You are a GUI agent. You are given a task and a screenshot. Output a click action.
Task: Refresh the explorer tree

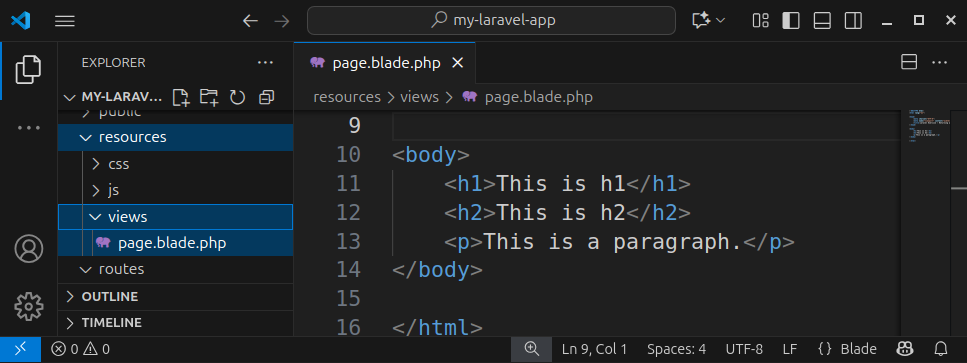tap(237, 97)
